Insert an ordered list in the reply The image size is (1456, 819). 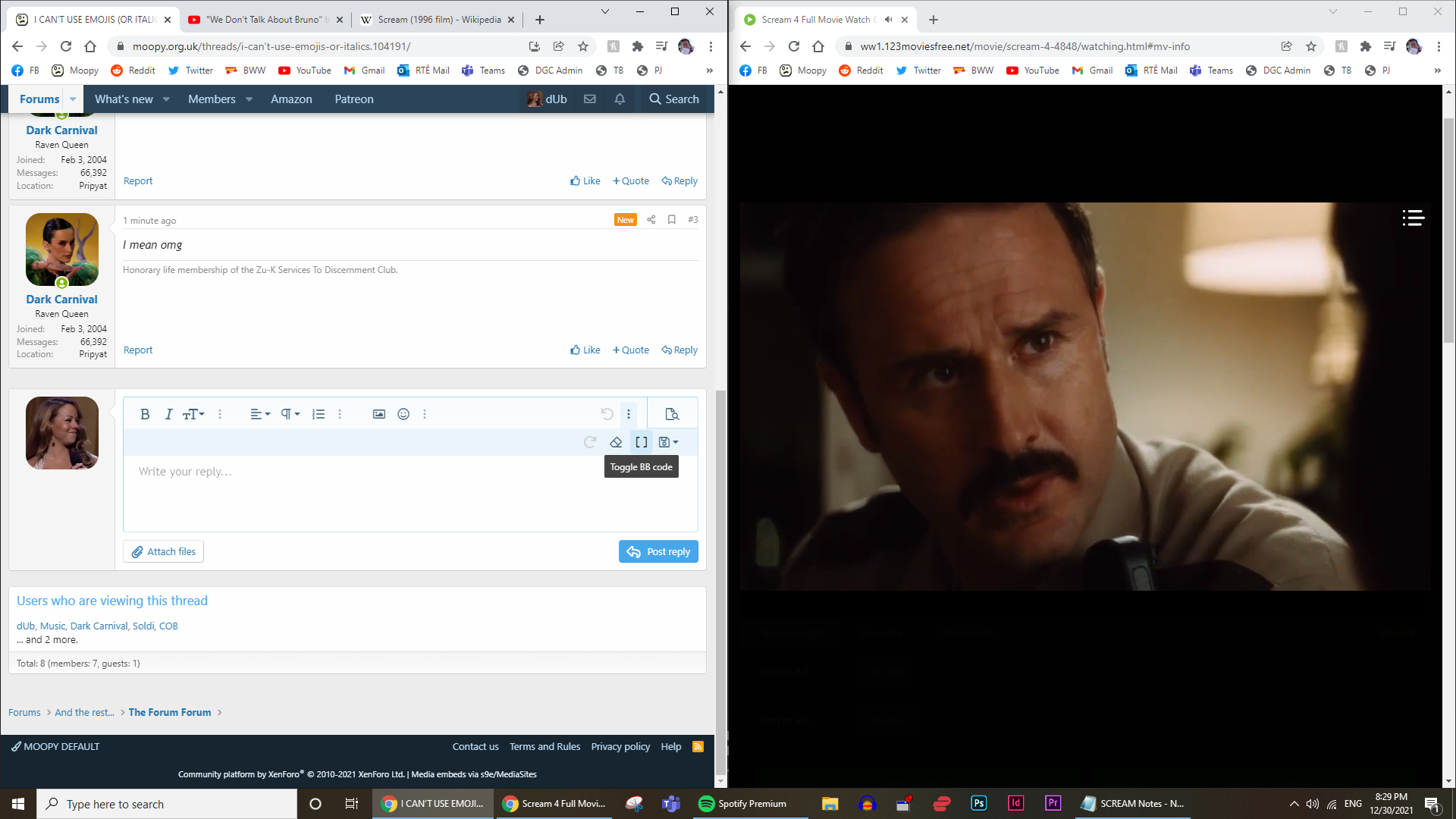(x=318, y=414)
